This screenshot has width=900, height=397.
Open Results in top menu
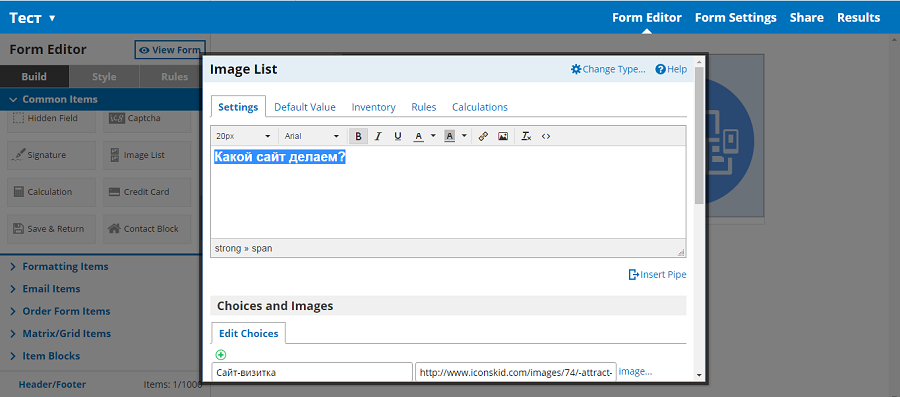(859, 18)
